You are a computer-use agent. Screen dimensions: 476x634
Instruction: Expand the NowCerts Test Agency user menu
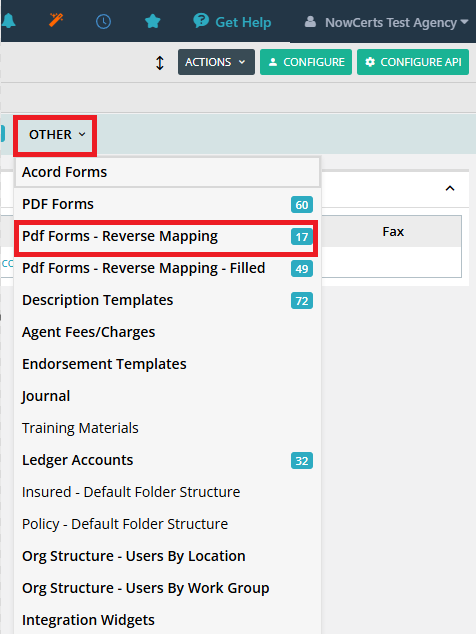point(386,22)
